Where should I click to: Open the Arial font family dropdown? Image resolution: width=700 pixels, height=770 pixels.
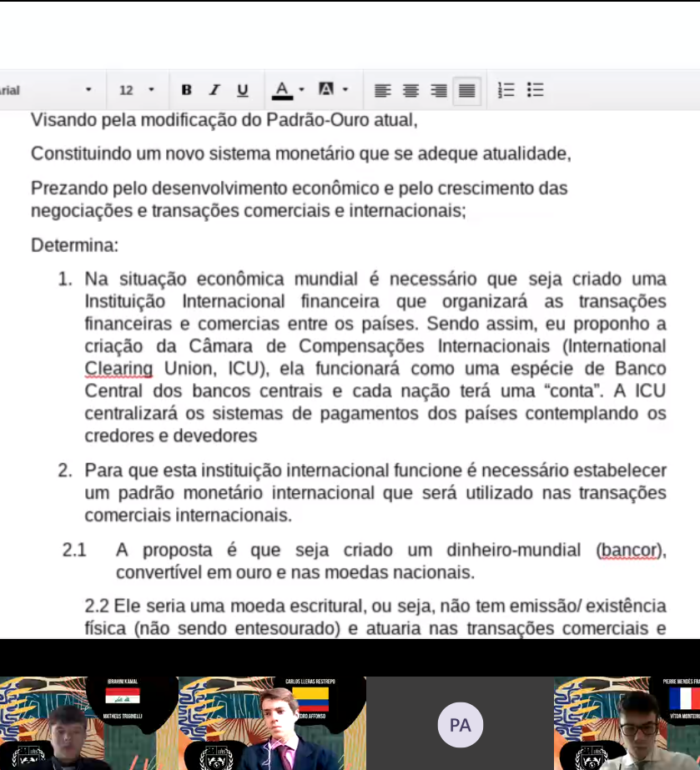48,90
